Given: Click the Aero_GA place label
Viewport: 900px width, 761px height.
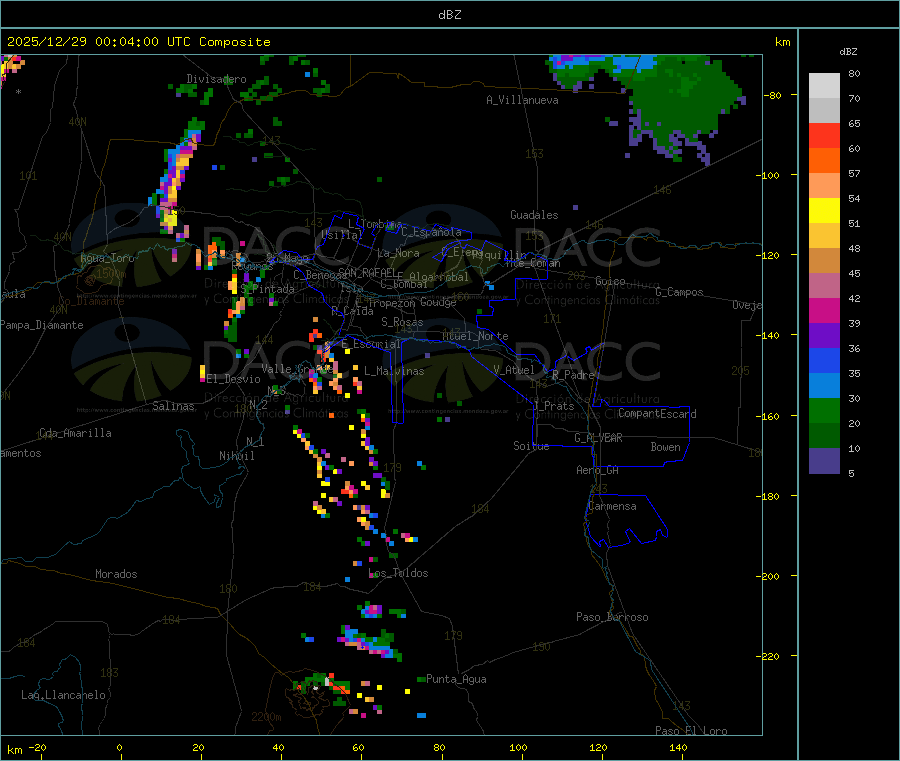Looking at the screenshot, I should click(x=598, y=470).
